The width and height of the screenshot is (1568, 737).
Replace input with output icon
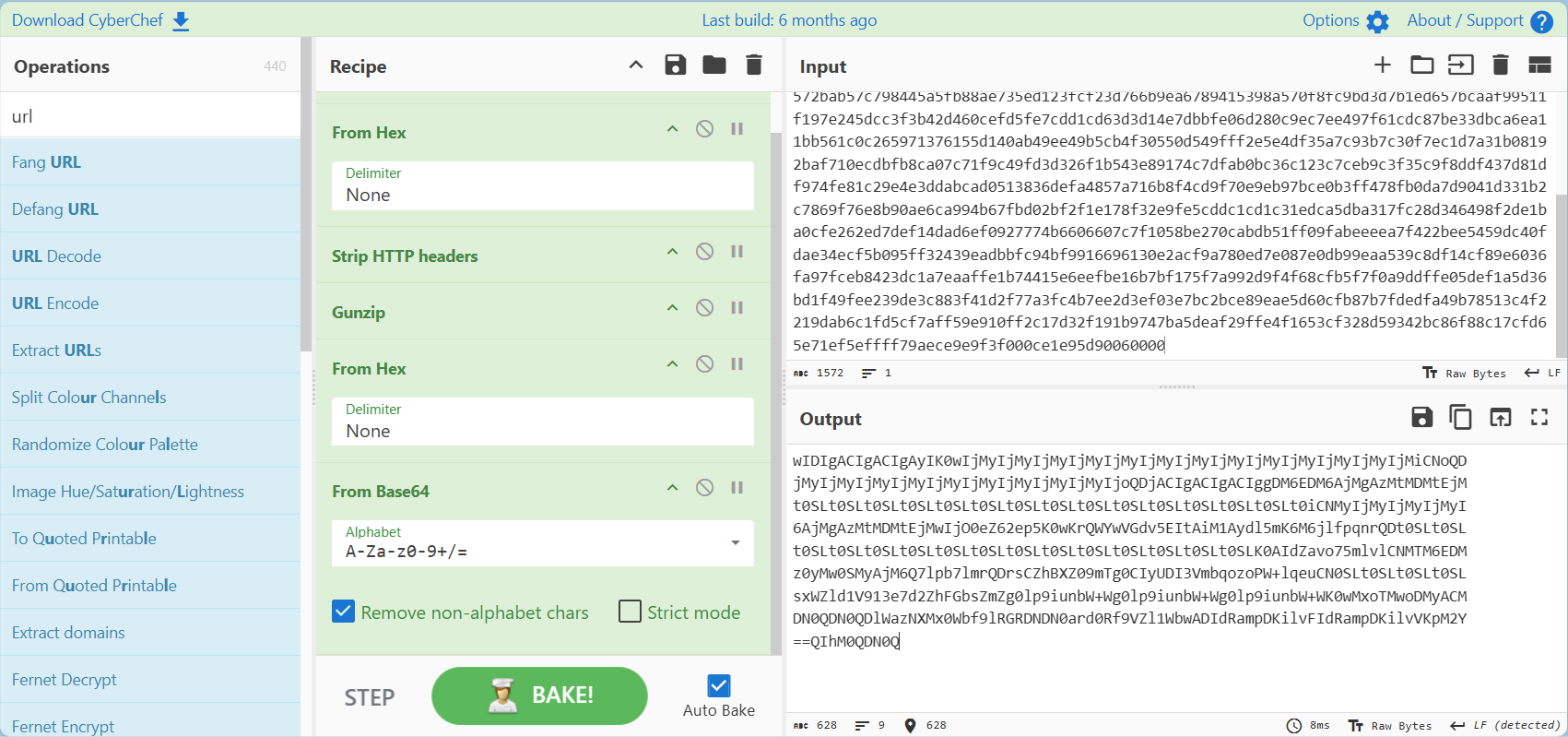click(x=1501, y=417)
